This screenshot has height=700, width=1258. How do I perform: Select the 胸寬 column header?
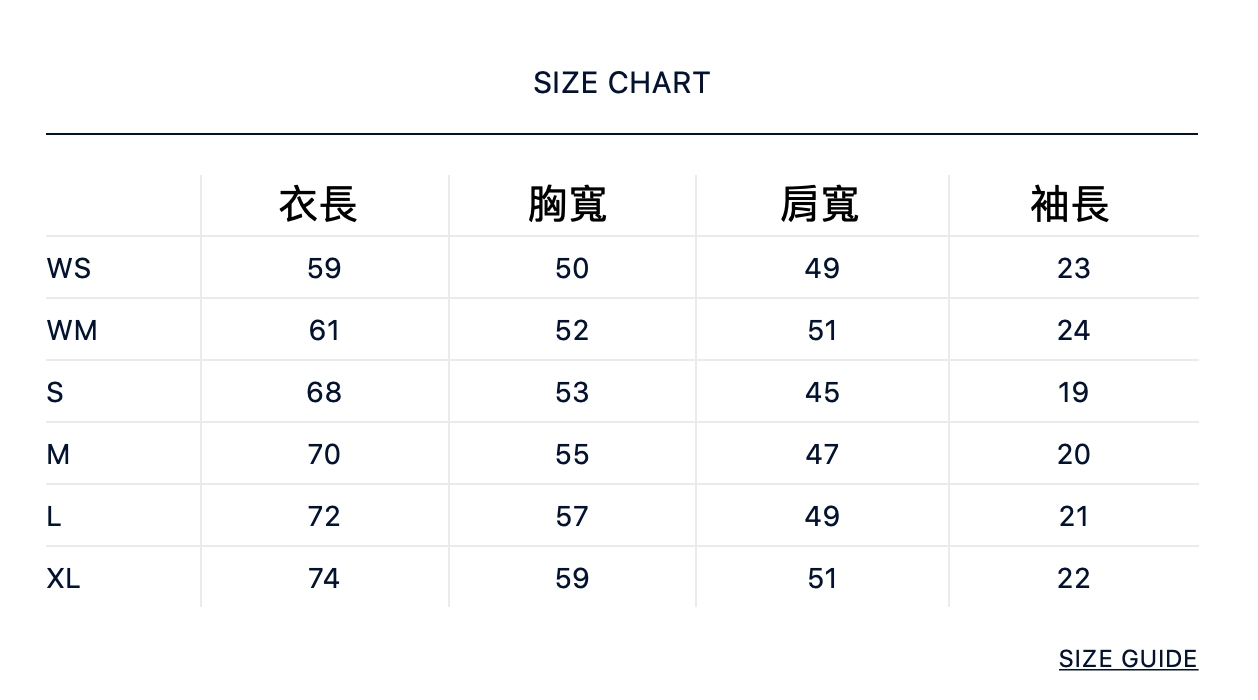(567, 205)
